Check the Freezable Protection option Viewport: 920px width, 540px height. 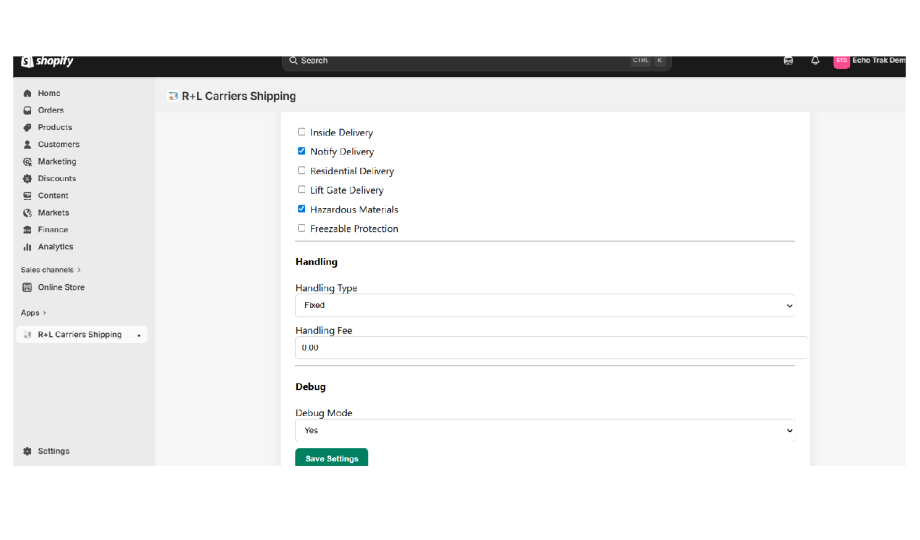302,228
